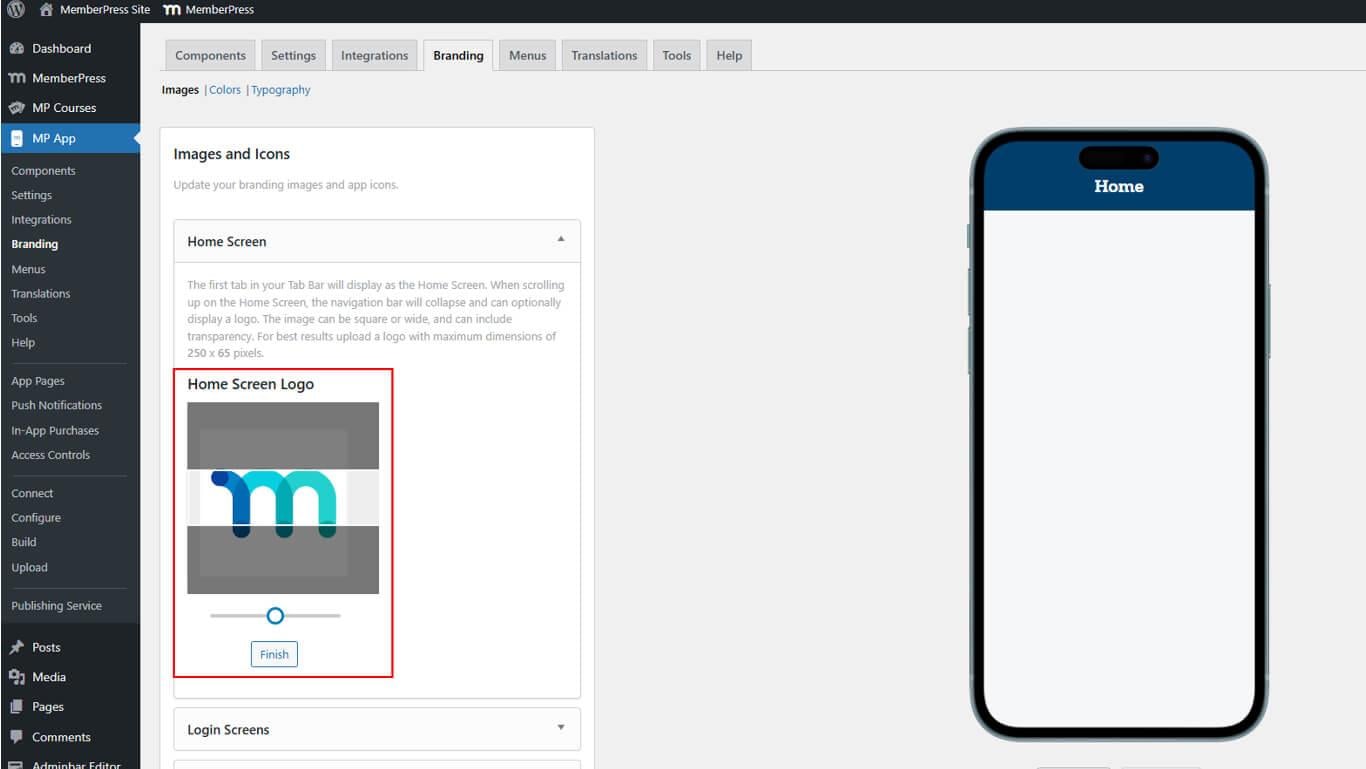Click the WordPress logo icon

coord(16,9)
